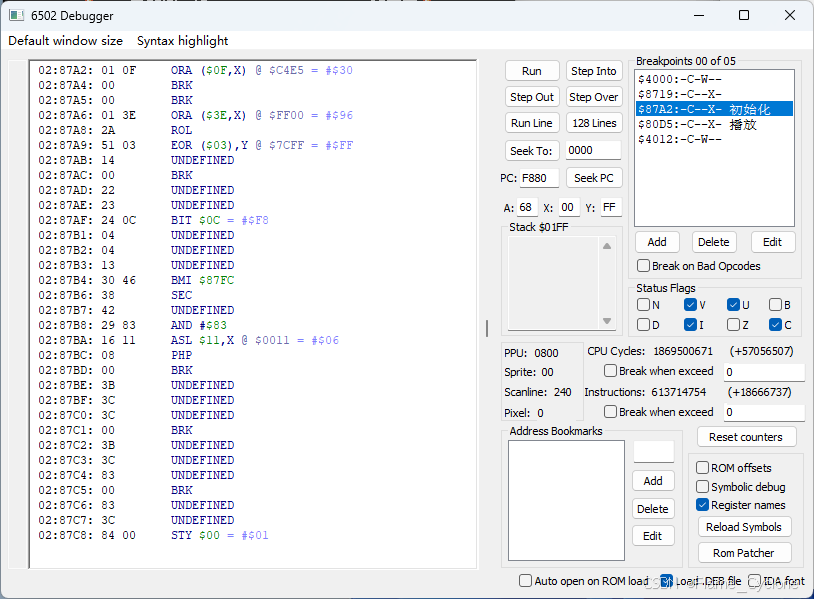Click the Rom Patcher button

click(744, 553)
